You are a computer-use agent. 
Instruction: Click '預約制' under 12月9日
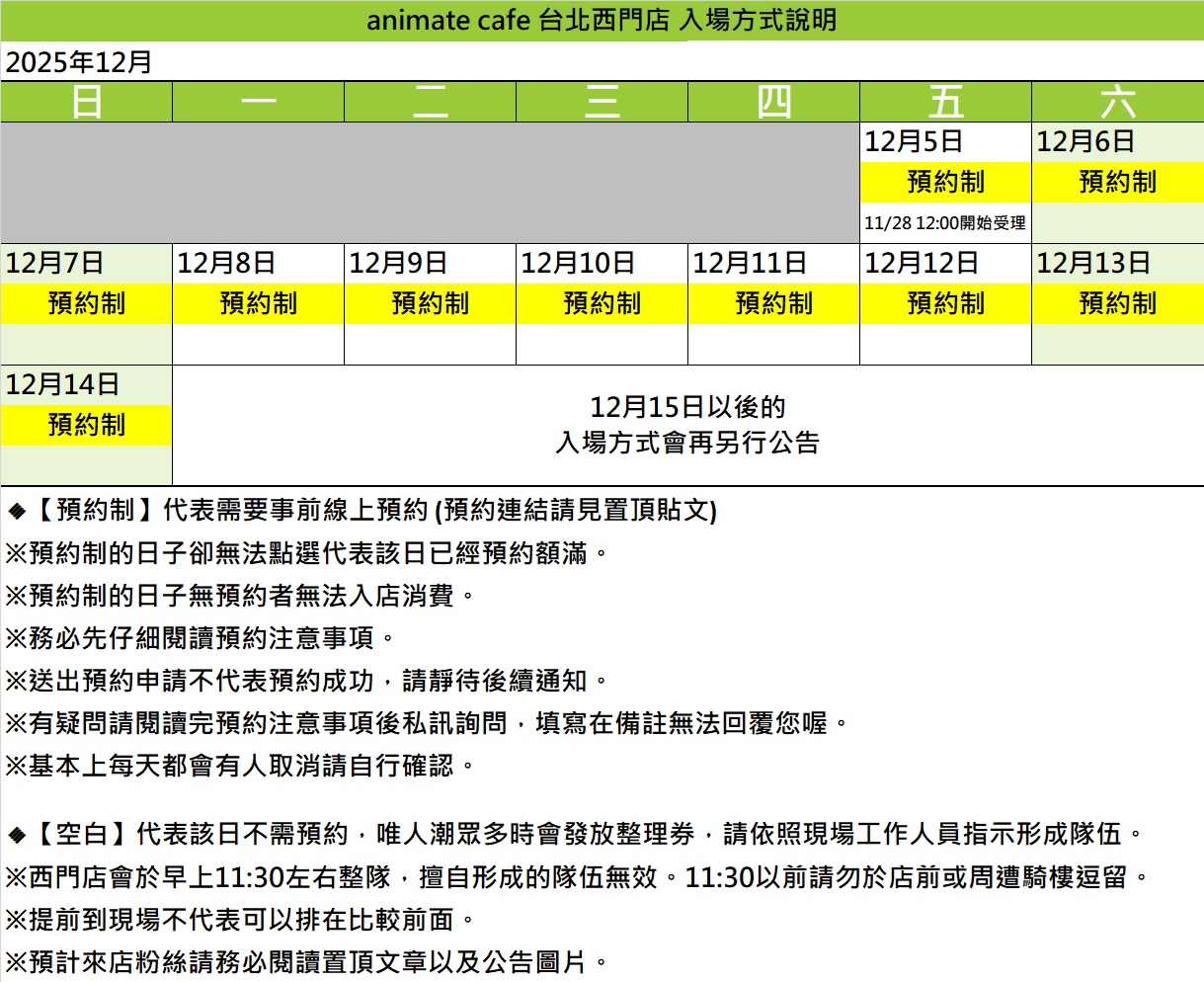coord(431,303)
